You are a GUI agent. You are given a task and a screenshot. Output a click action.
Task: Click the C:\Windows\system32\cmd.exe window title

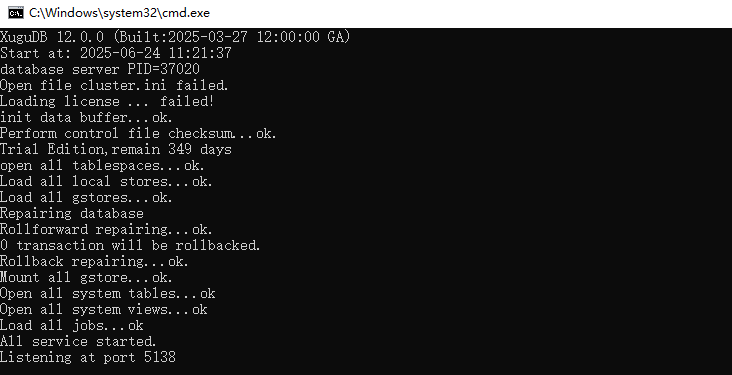point(119,13)
